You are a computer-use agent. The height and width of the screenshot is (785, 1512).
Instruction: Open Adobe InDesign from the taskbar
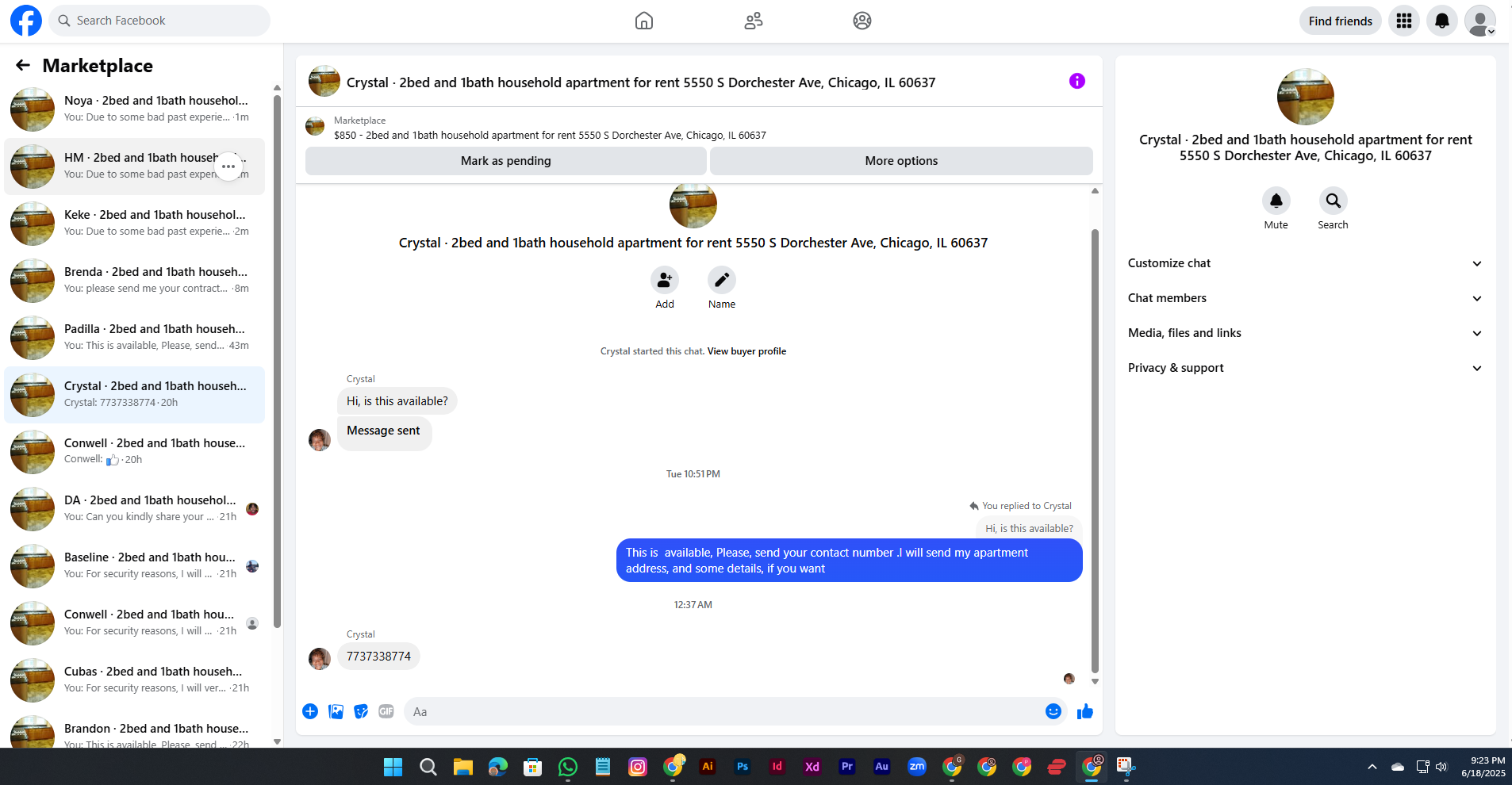777,767
